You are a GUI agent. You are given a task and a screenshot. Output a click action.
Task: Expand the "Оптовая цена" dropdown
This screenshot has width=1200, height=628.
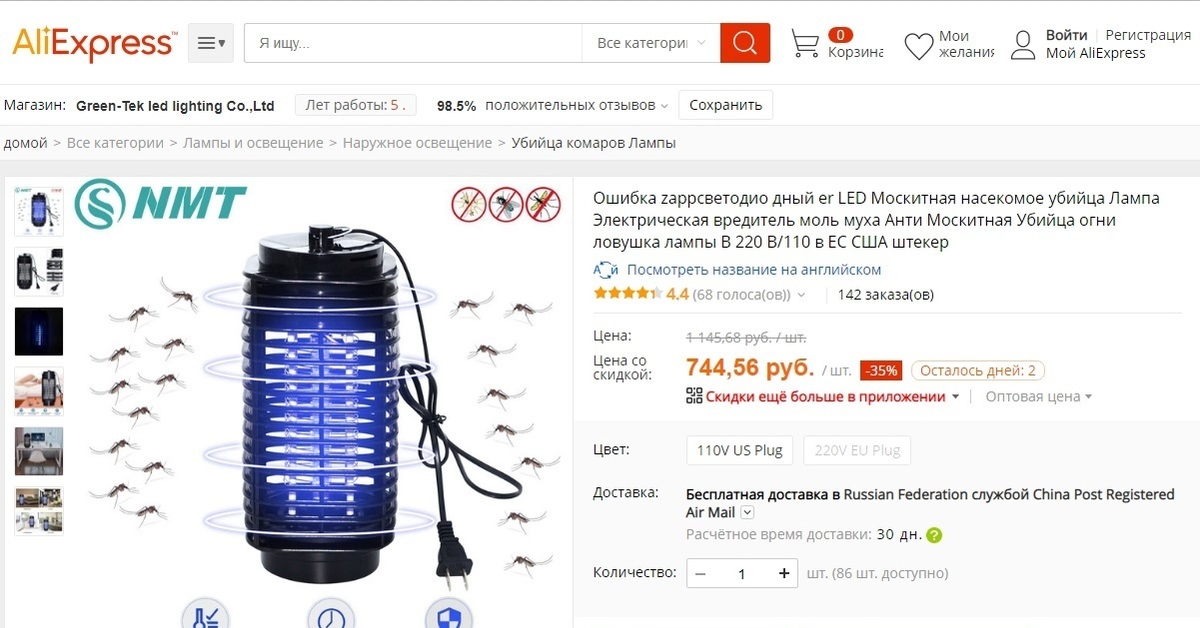(1039, 396)
